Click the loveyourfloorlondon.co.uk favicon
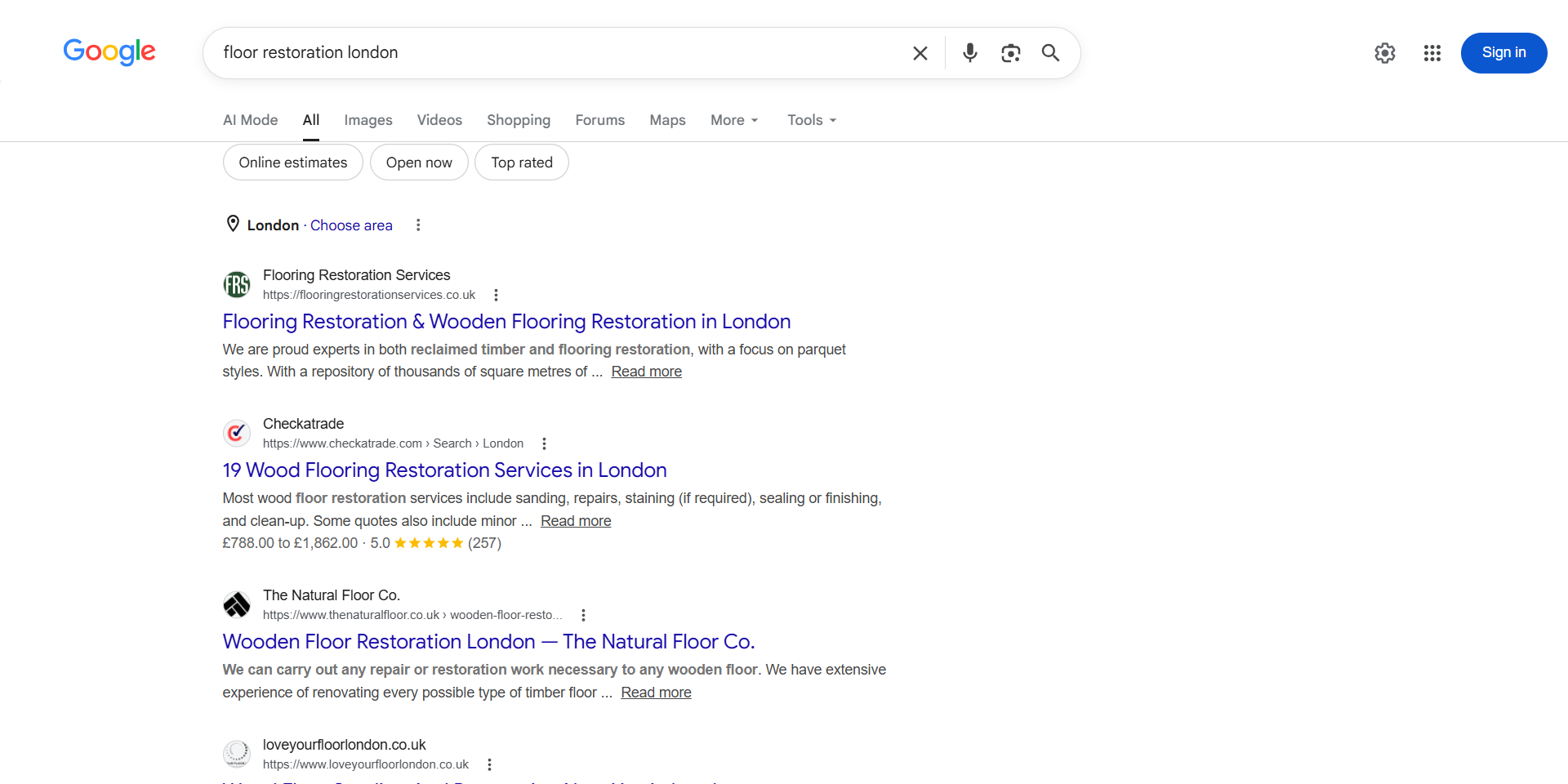The width and height of the screenshot is (1568, 784). pos(237,754)
